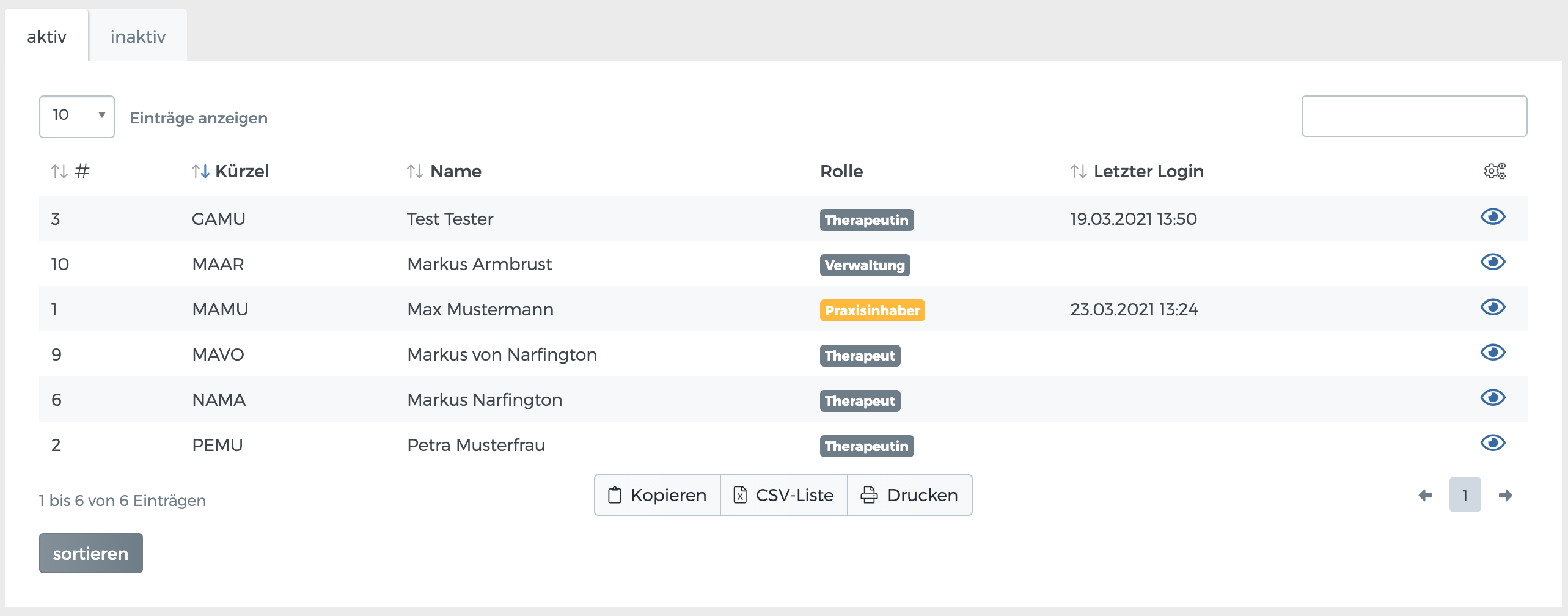
Task: Click the clipboard icon on Kopieren
Action: [614, 495]
